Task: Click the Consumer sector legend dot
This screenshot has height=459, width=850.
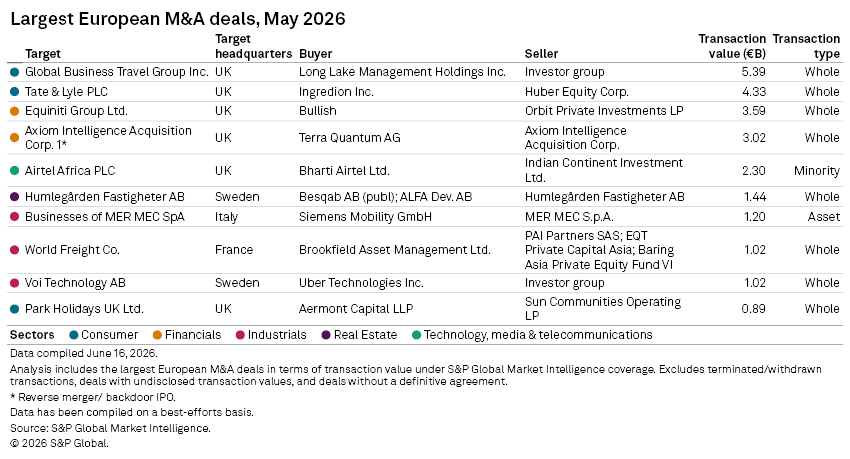Action: 74,335
